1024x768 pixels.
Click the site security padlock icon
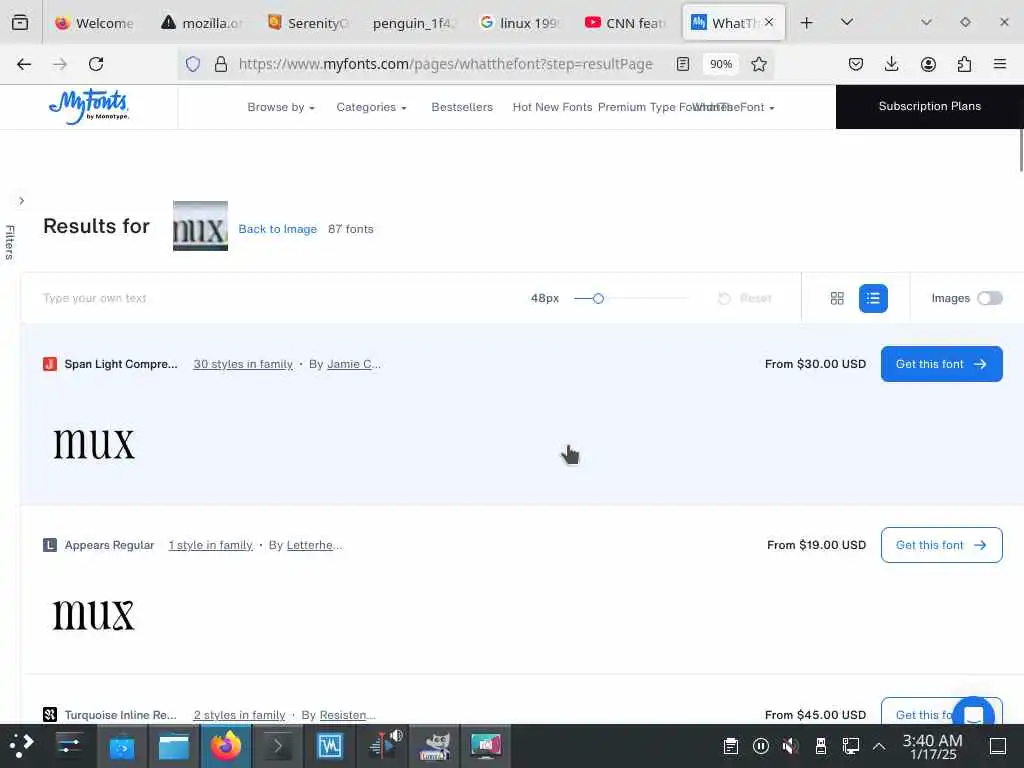point(221,64)
